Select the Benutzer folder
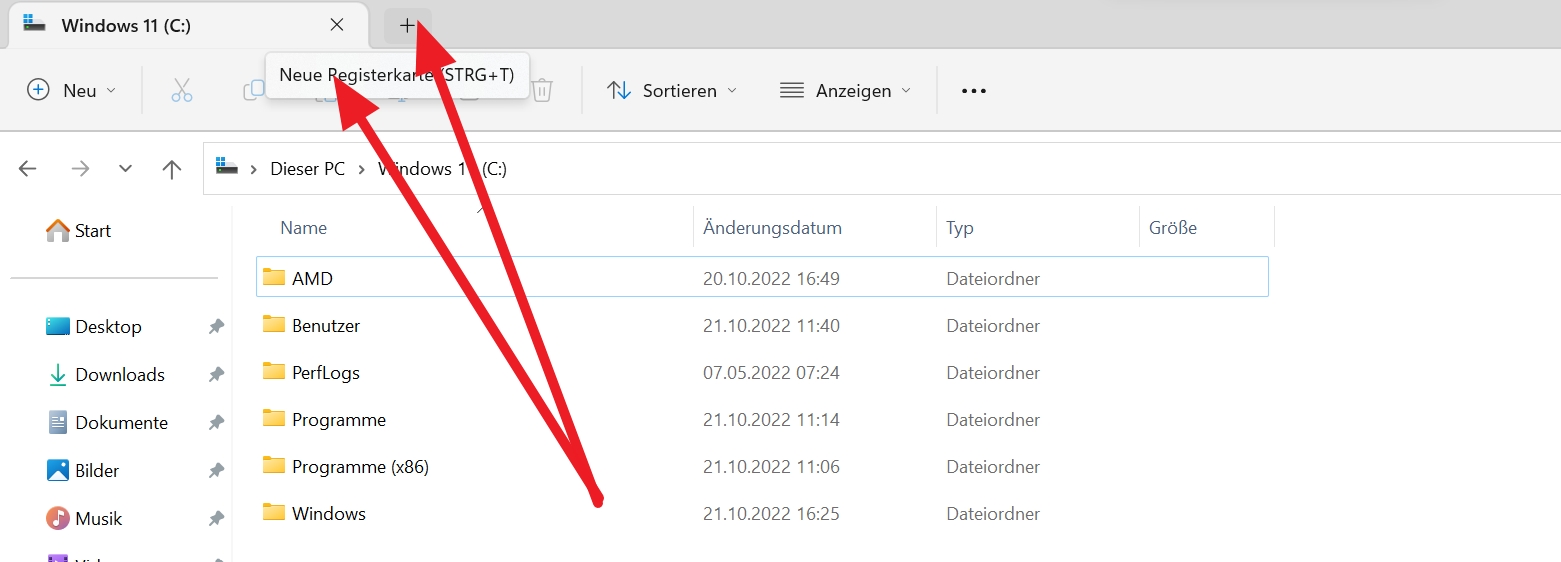 click(x=762, y=325)
